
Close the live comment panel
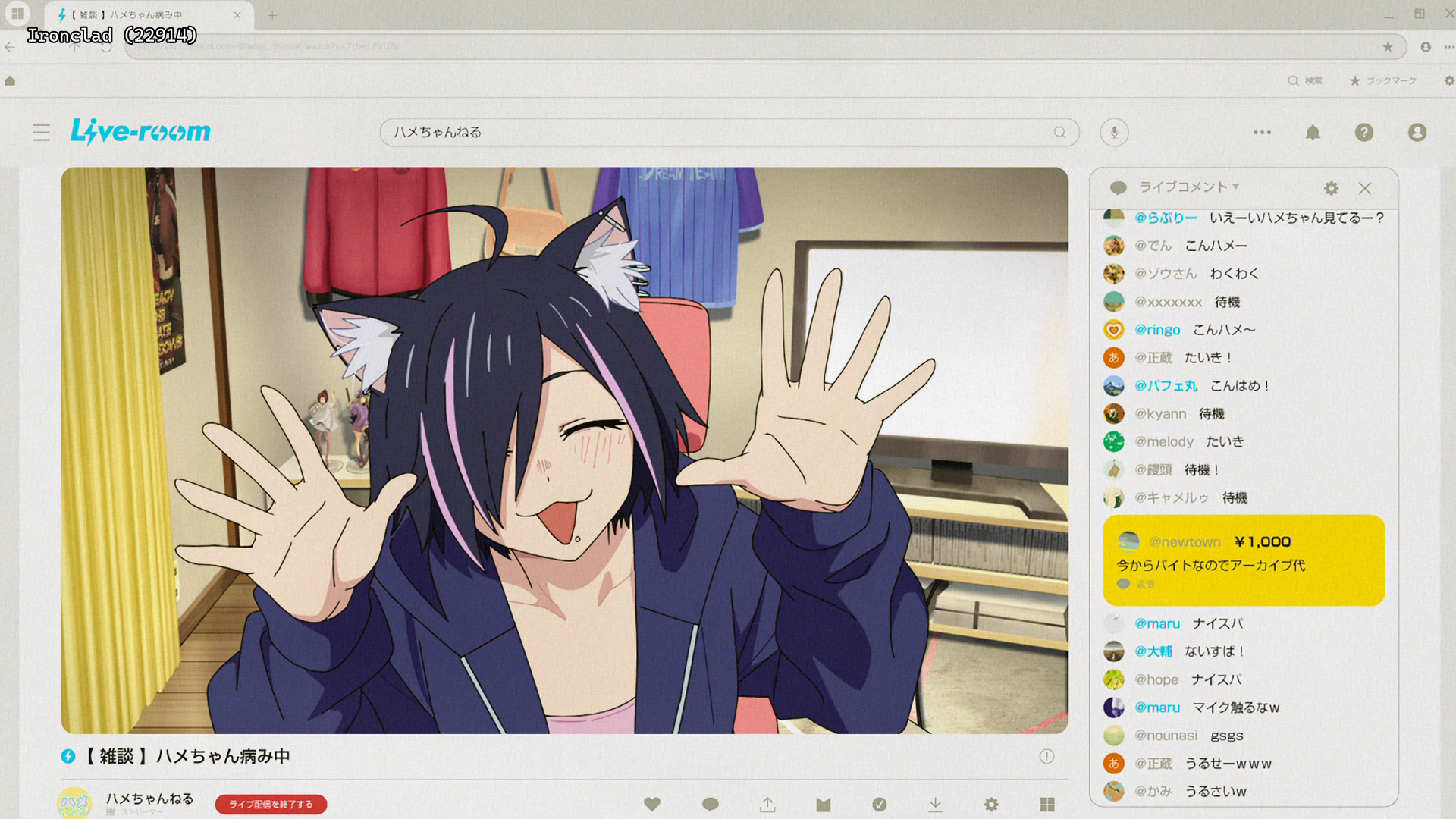[1365, 188]
